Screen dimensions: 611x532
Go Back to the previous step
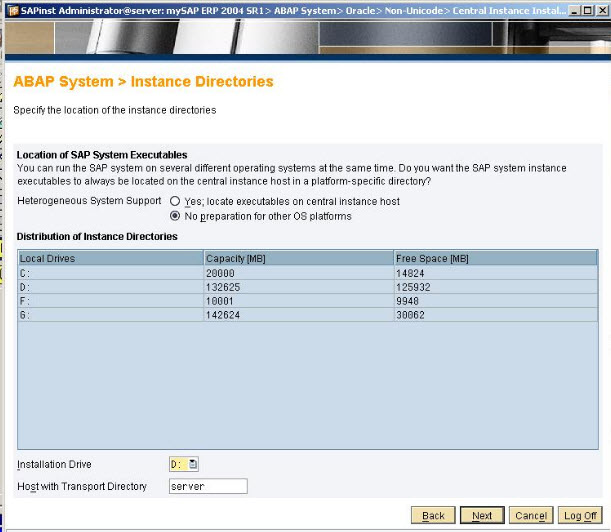pos(433,516)
